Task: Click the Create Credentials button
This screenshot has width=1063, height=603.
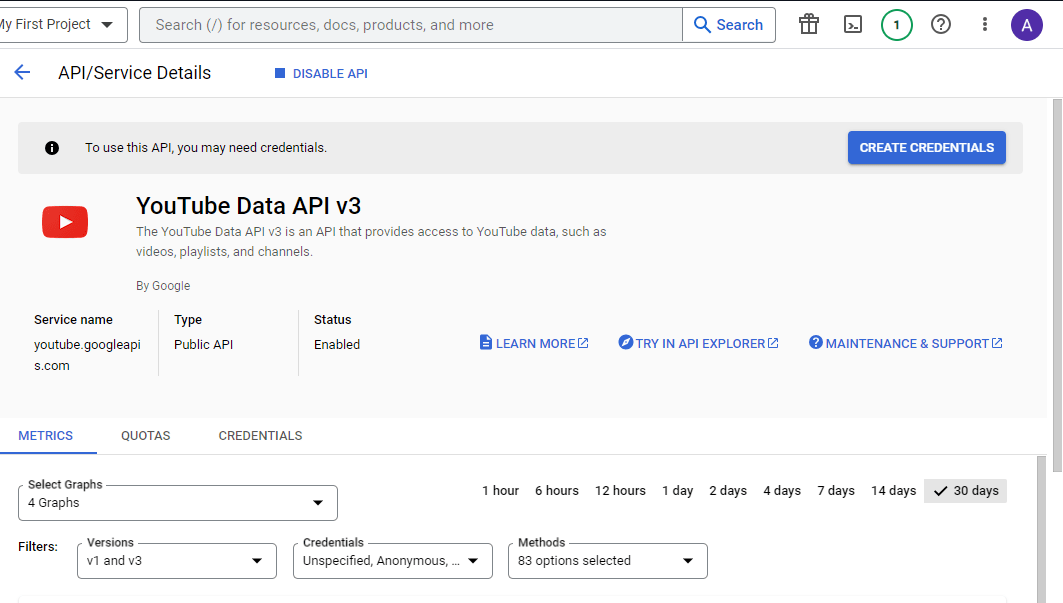Action: tap(926, 148)
